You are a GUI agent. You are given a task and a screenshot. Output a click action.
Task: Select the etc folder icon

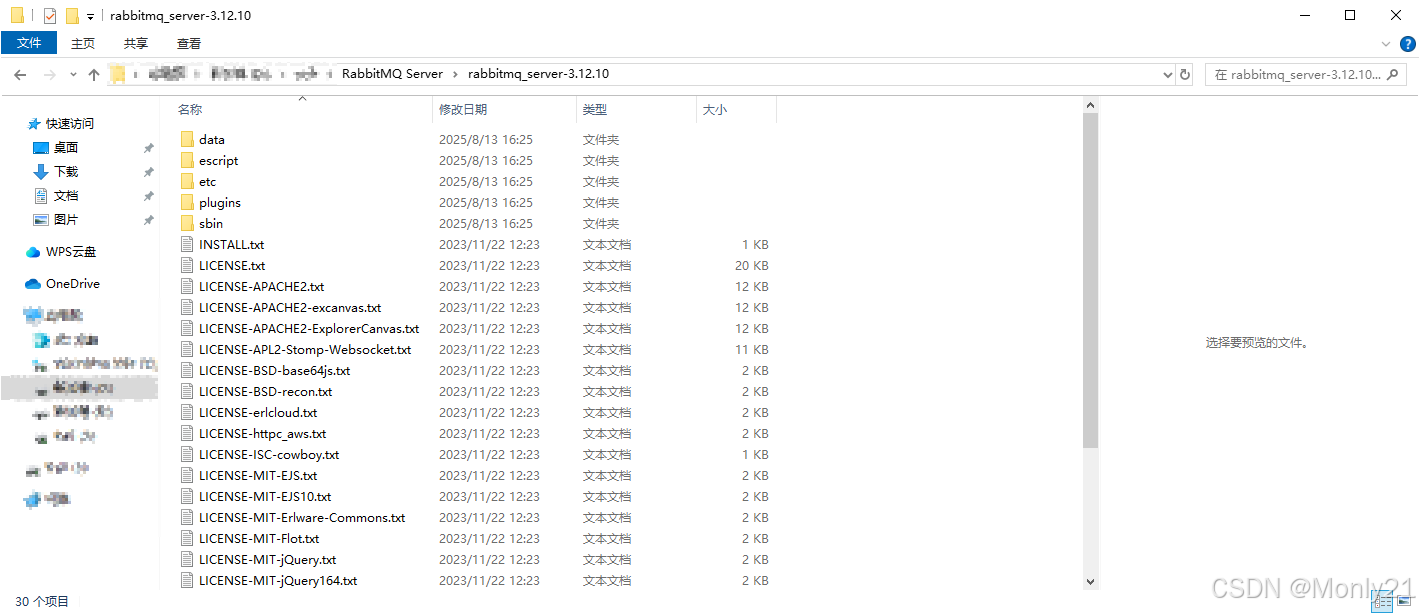[x=187, y=181]
